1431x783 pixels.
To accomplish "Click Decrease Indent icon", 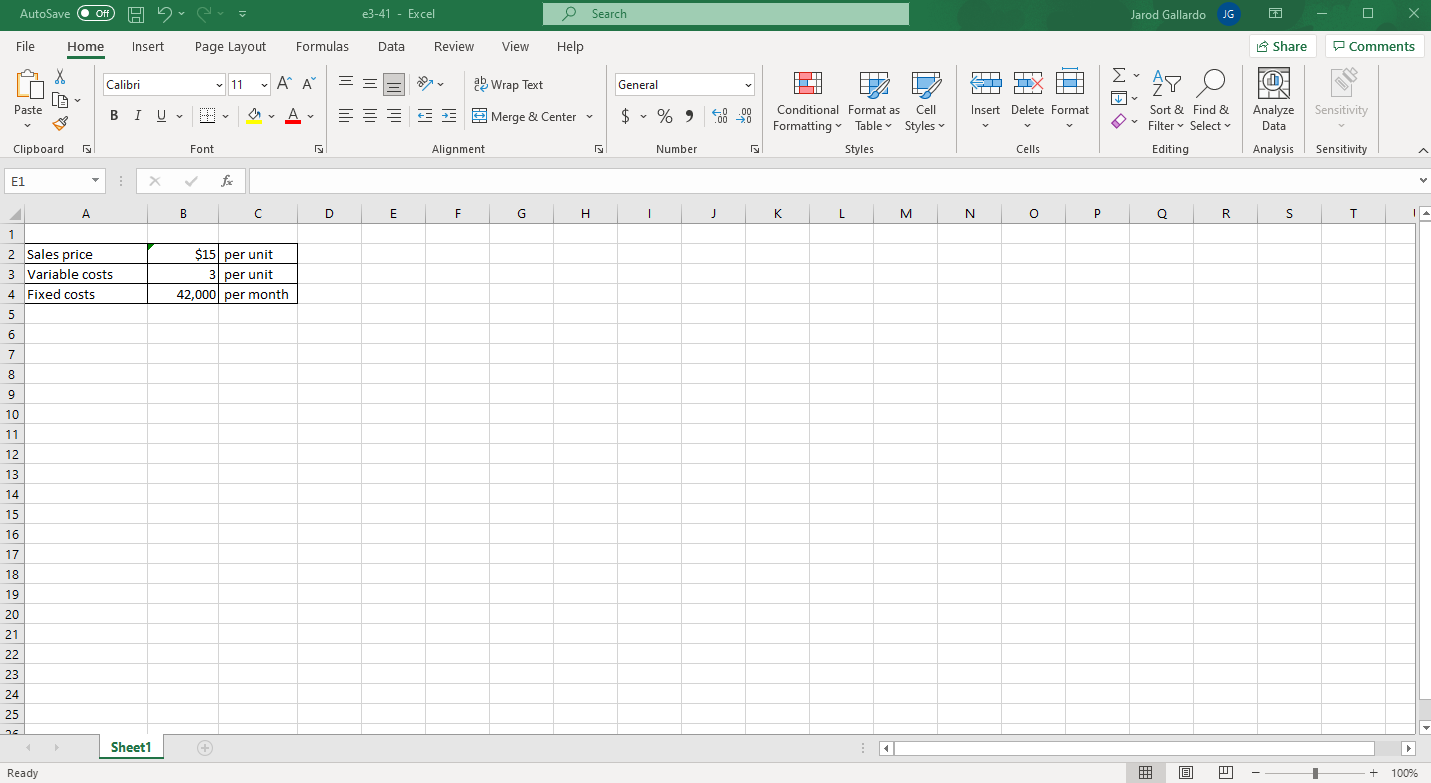I will coord(424,117).
